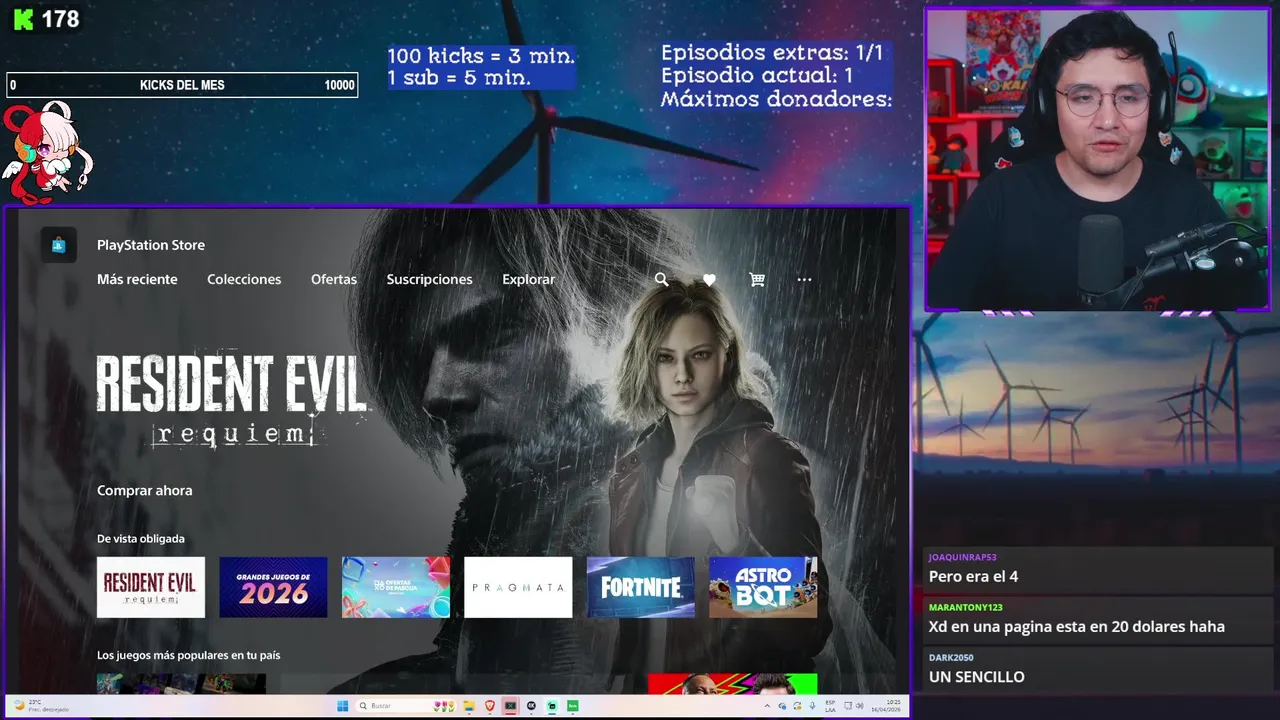
Task: Click the De vista obligada heading
Action: 141,539
